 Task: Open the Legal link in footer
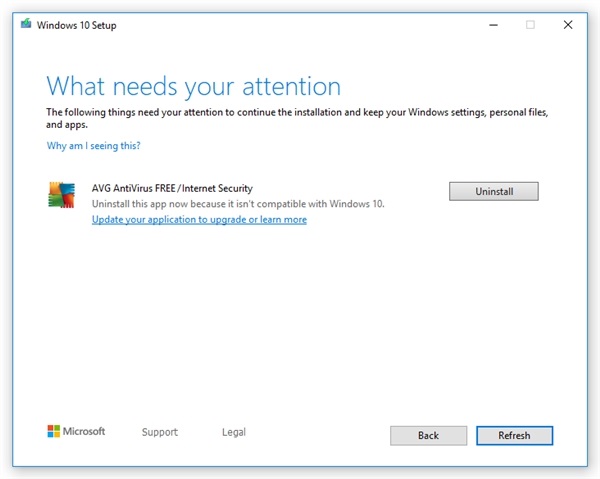tap(234, 432)
